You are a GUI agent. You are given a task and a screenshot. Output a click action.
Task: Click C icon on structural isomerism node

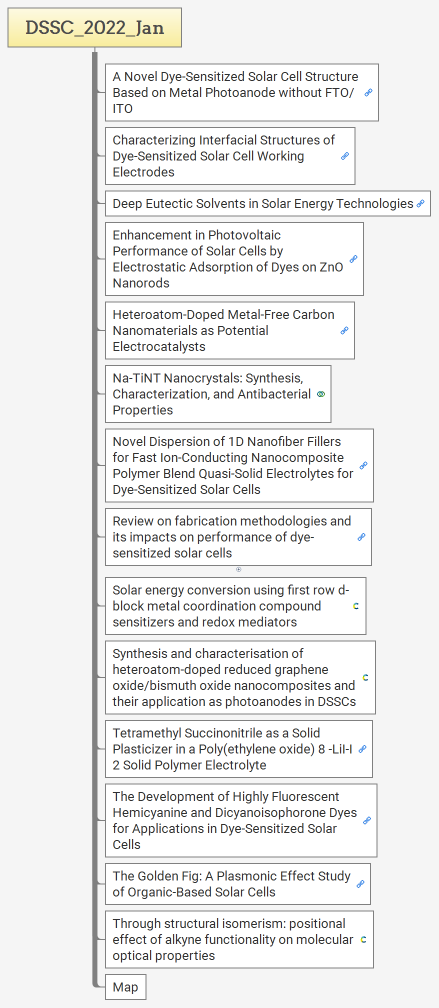point(363,939)
